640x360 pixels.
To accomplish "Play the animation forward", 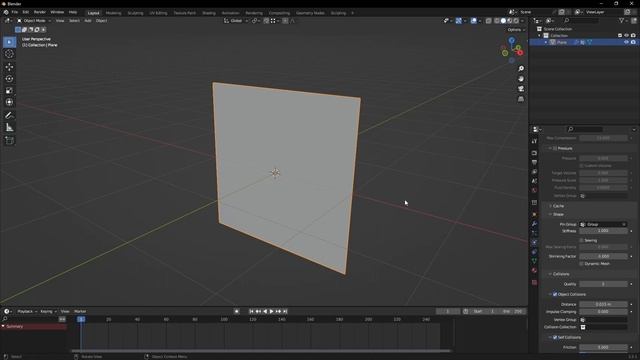I will [272, 311].
